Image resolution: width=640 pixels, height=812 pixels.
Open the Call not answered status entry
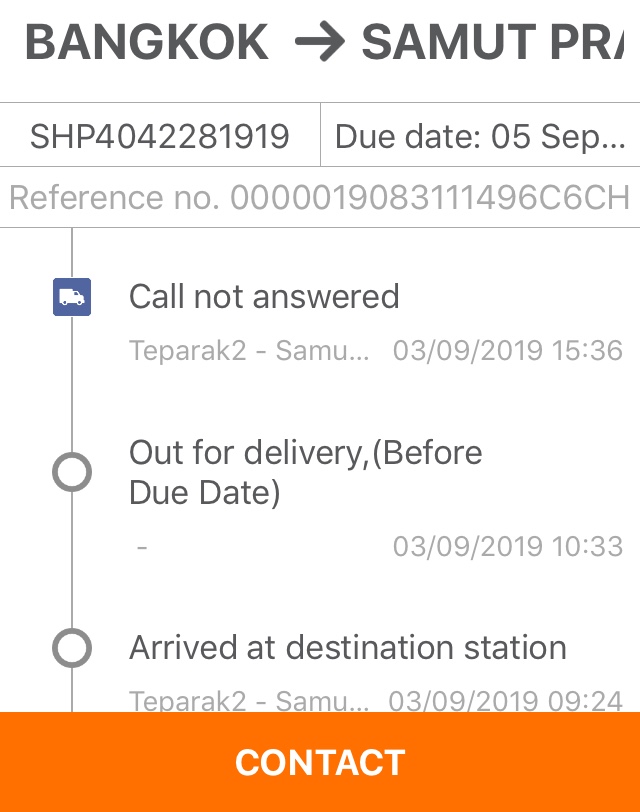264,297
